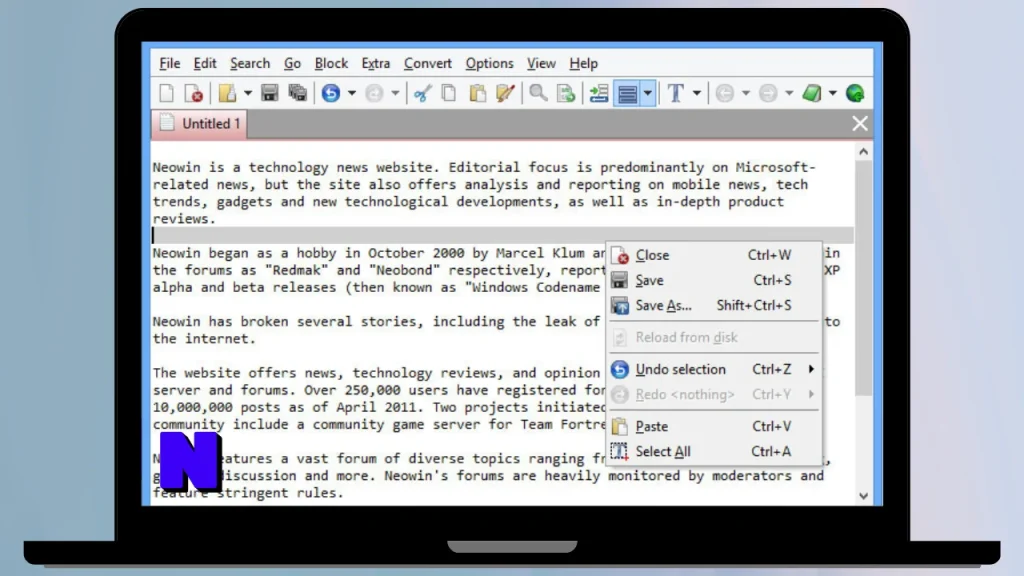Click the greyed Back arrow icon
This screenshot has height=576, width=1024.
(725, 93)
